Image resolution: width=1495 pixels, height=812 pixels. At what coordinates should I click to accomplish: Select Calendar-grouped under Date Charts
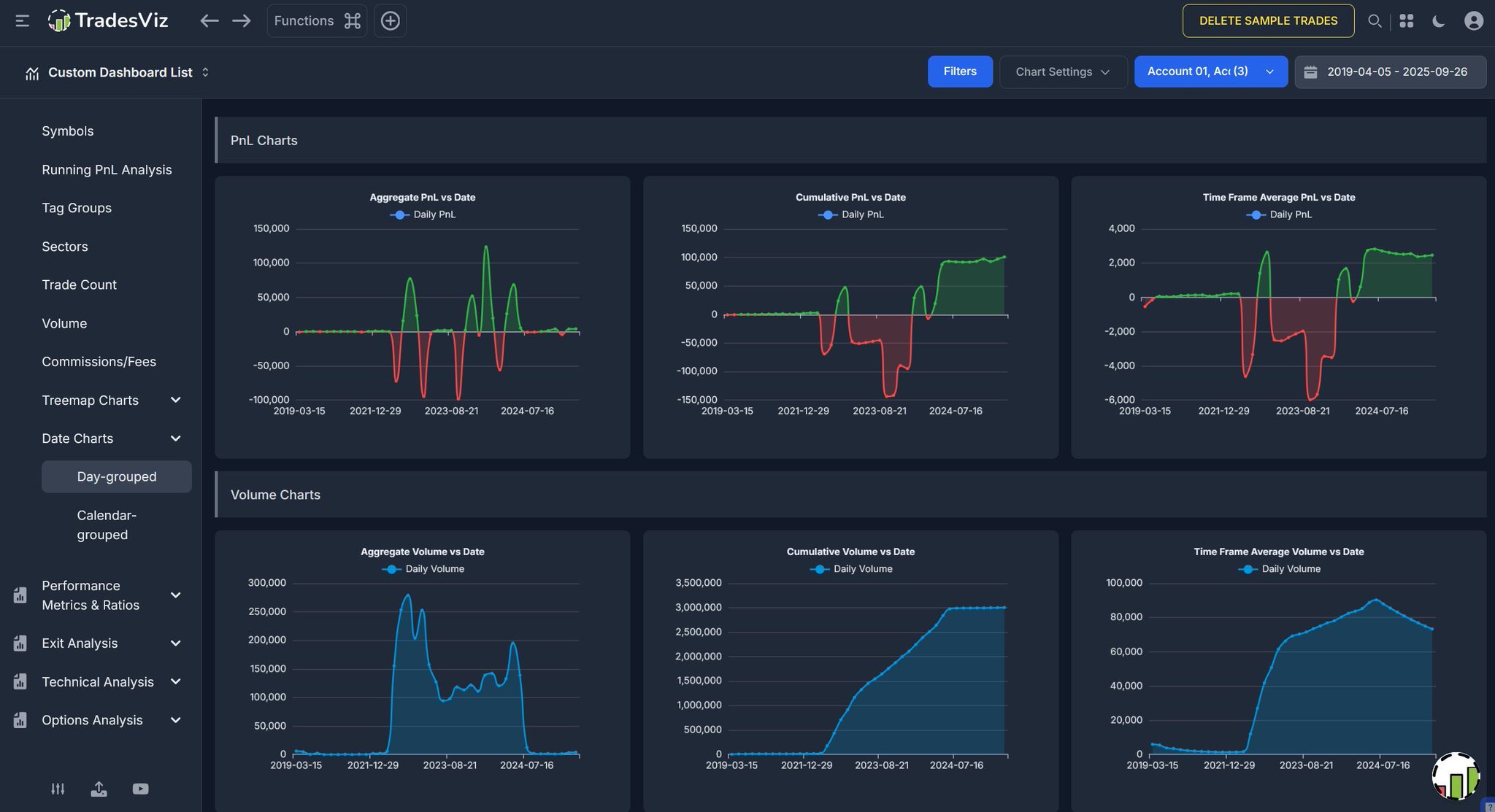point(107,525)
